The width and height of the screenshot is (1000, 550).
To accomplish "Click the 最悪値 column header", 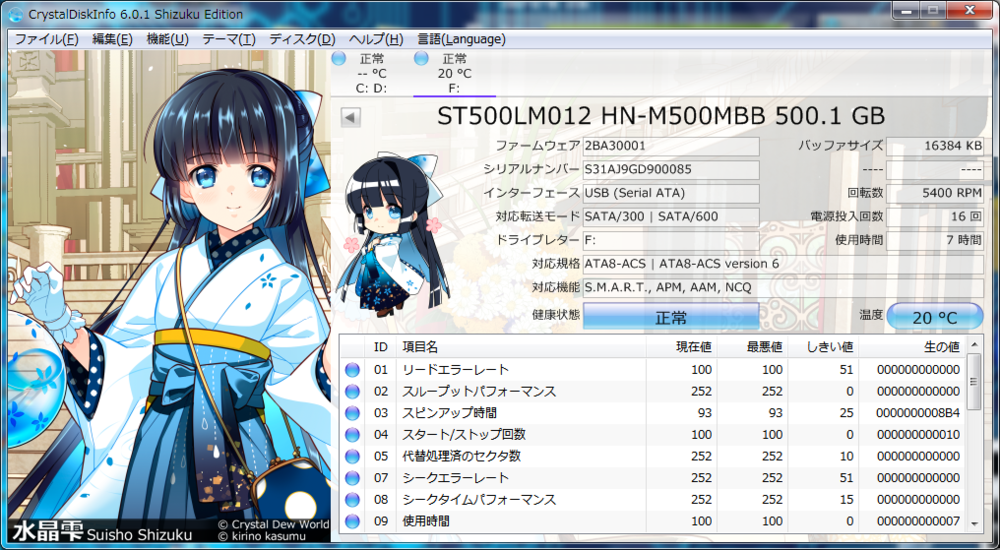I will (x=753, y=347).
